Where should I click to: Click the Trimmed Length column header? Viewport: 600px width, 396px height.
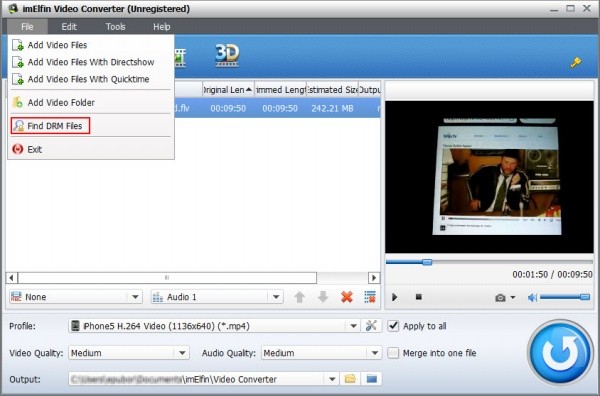280,90
